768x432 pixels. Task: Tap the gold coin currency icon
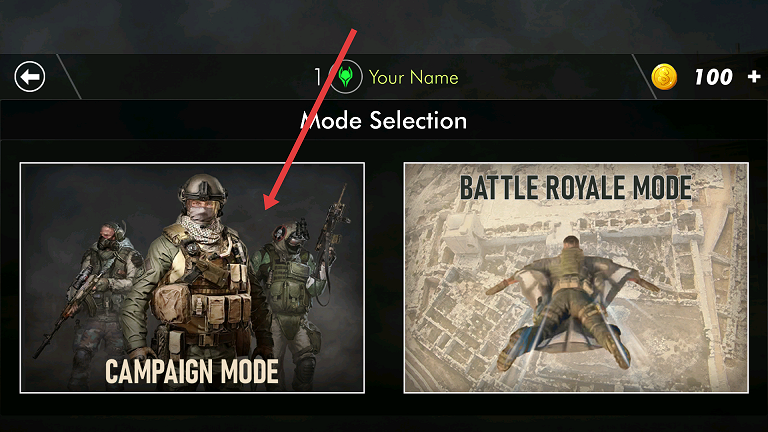(x=664, y=77)
